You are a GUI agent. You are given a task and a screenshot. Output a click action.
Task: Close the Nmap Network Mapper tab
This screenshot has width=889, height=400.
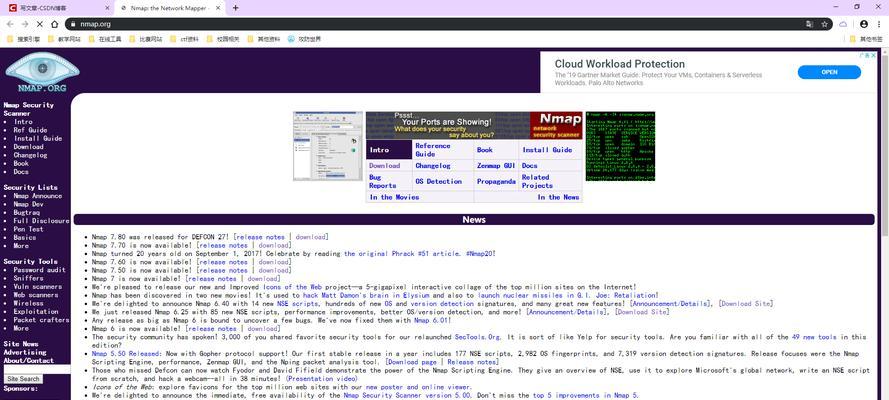click(x=219, y=8)
